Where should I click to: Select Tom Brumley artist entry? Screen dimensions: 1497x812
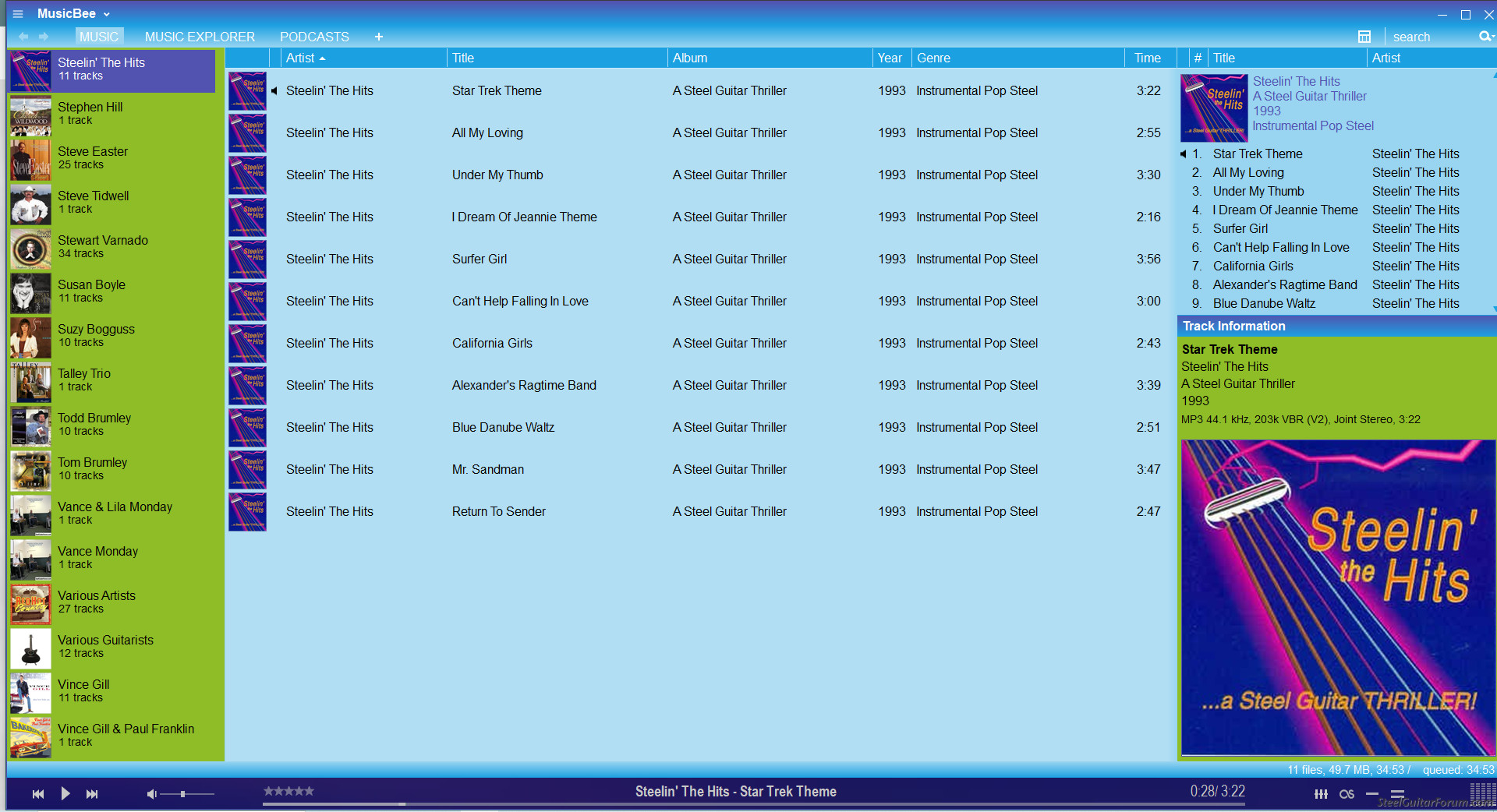pyautogui.click(x=113, y=471)
